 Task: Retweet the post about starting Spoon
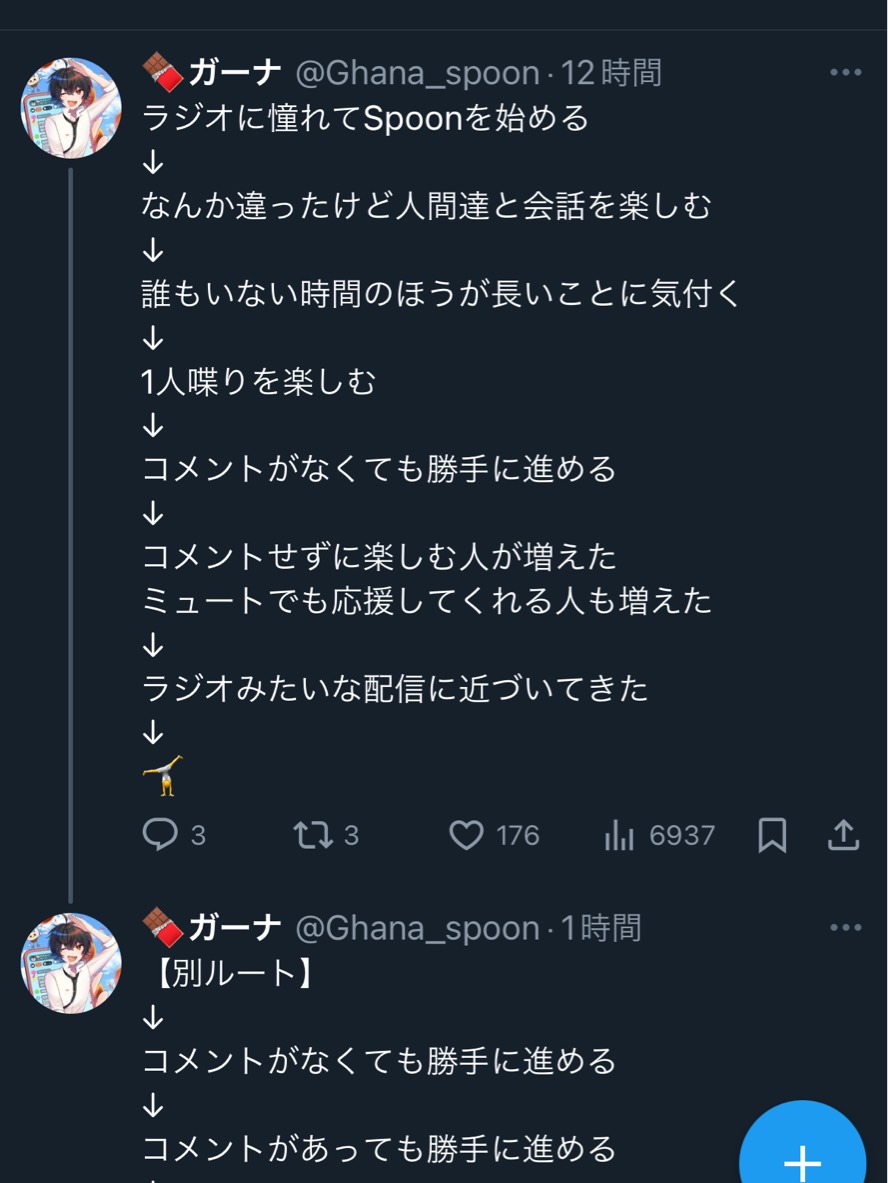point(313,834)
